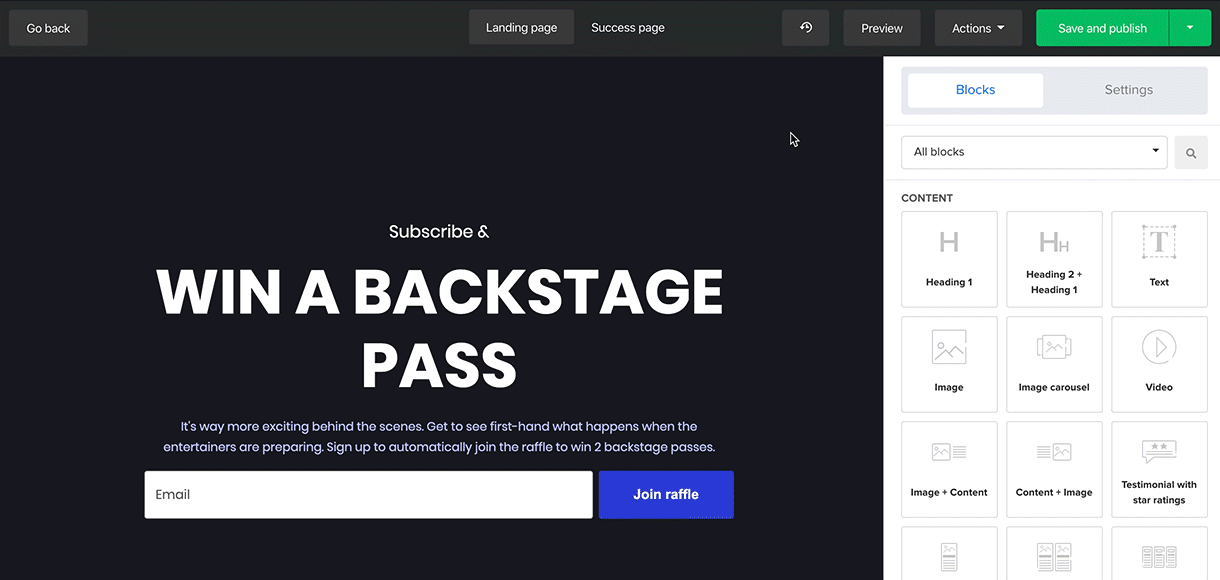
Task: Click the block search magnifier icon
Action: point(1190,153)
